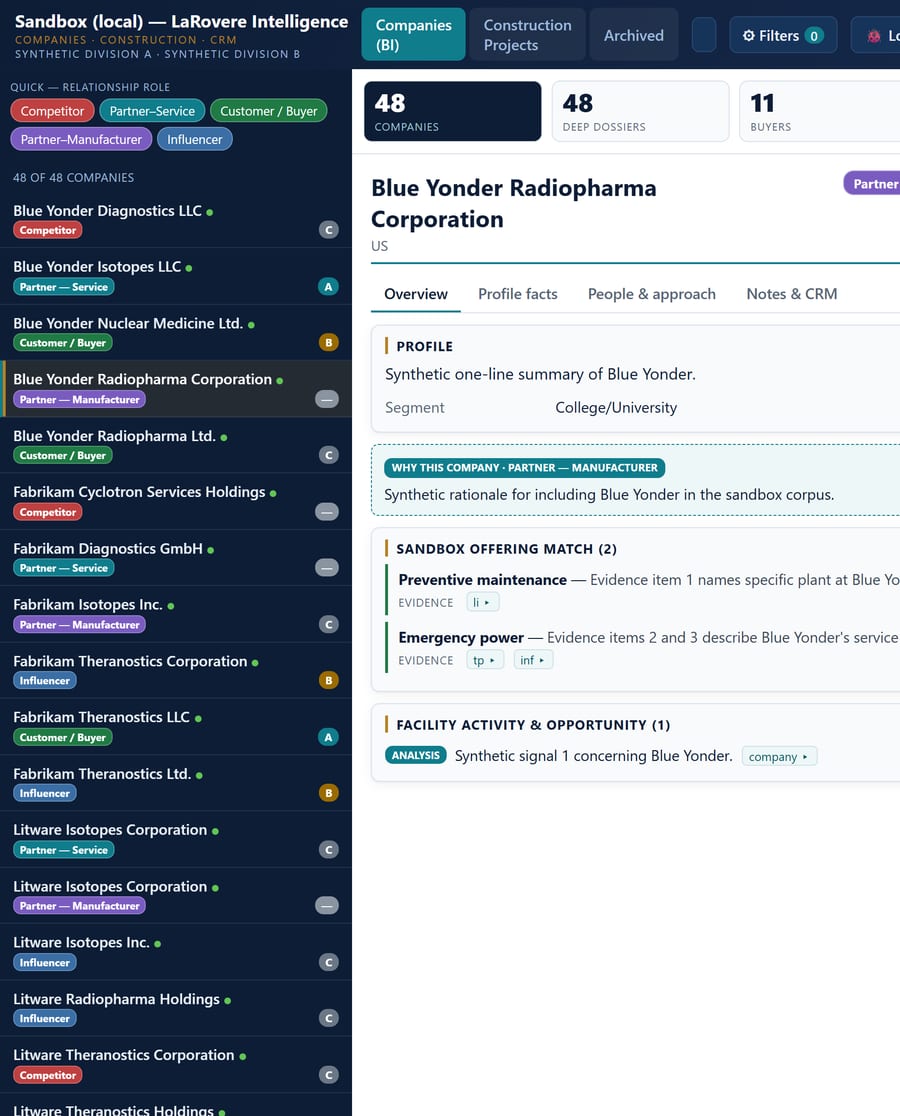Screen dimensions: 900x1116
Task: Open the Archived tab
Action: pos(634,35)
